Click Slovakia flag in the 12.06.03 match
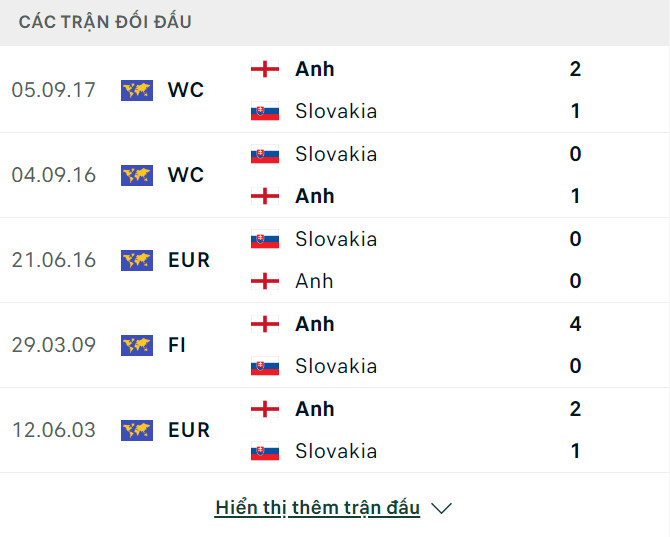 (x=265, y=451)
